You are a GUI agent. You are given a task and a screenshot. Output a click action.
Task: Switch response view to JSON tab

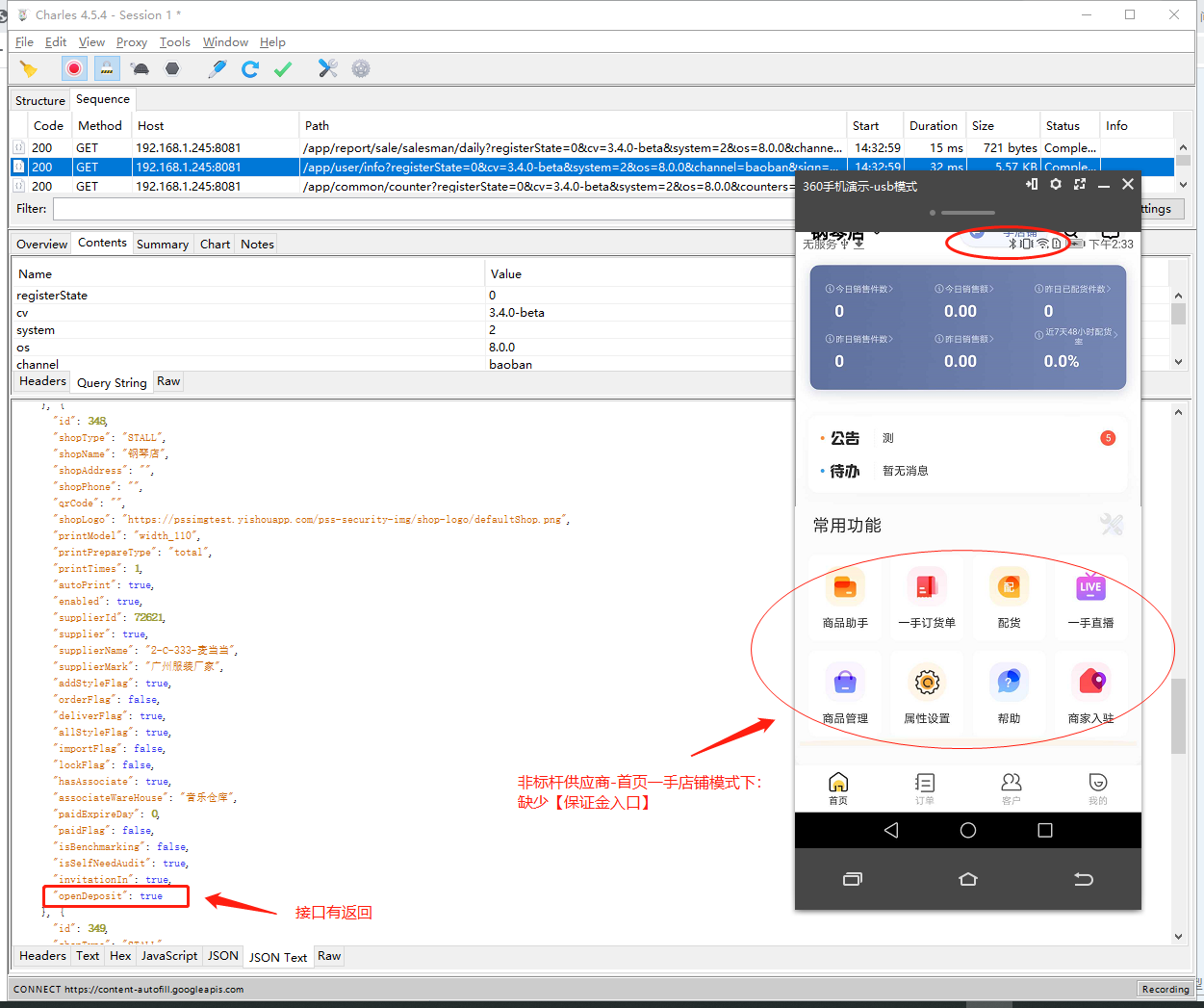tap(223, 956)
